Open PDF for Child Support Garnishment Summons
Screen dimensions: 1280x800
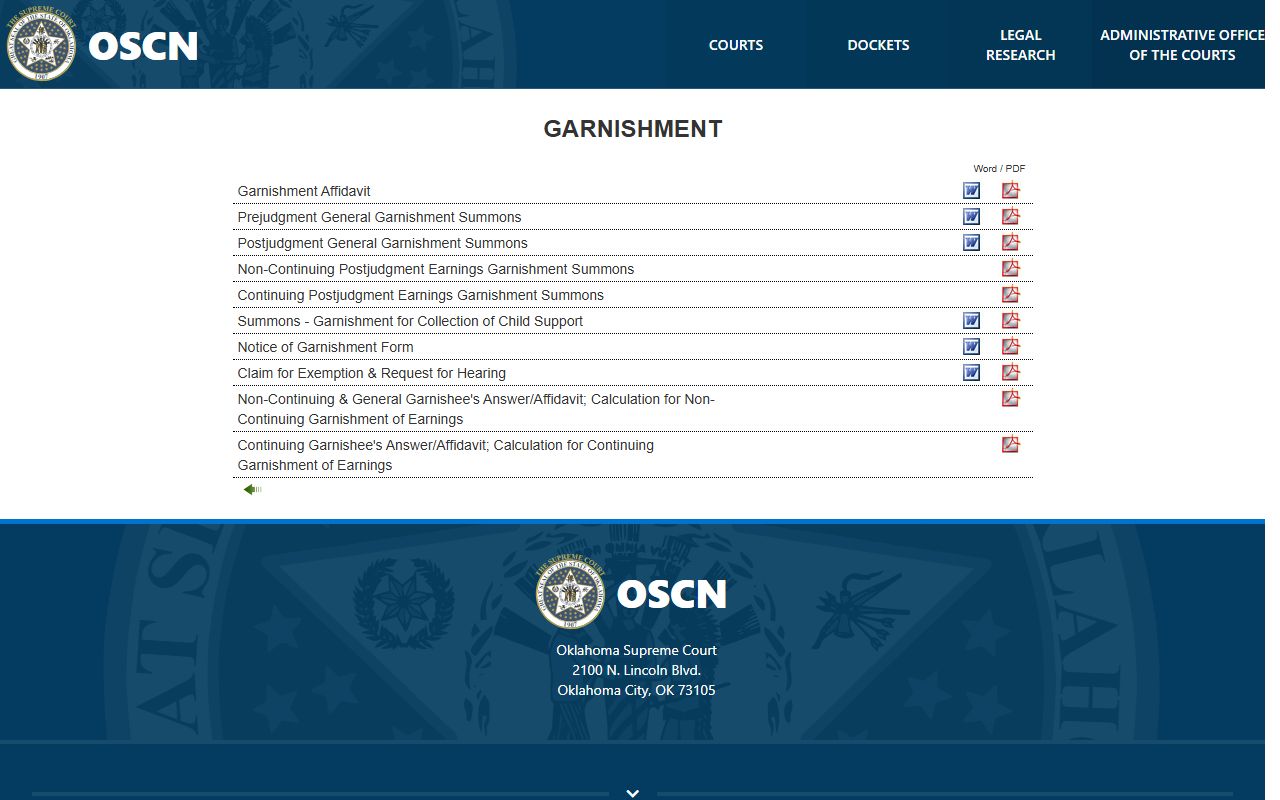pyautogui.click(x=1011, y=320)
